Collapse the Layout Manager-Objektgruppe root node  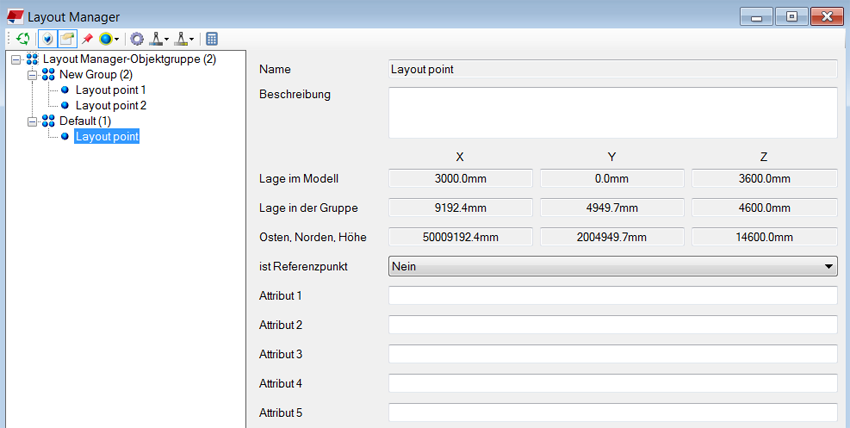pos(16,60)
